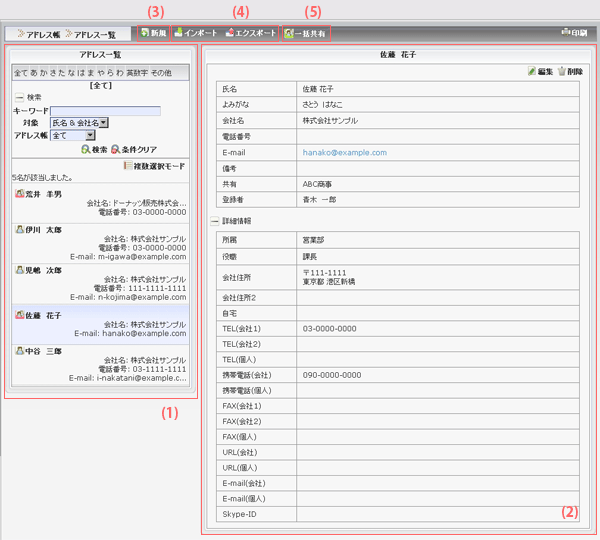This screenshot has height=540, width=600.
Task: Open the エクスポート (Export) function
Action: (251, 33)
